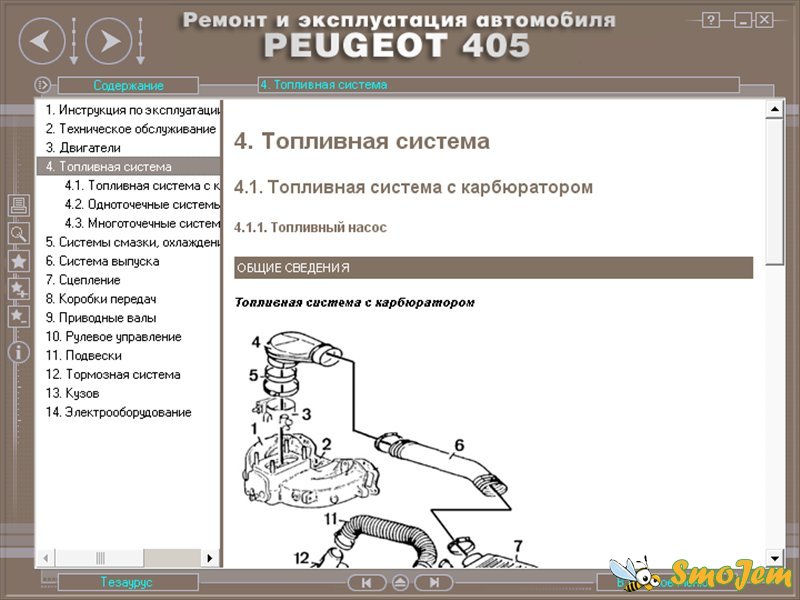The image size is (800, 600).
Task: Select 1. Инструкция по эксплуатации
Action: coord(133,110)
